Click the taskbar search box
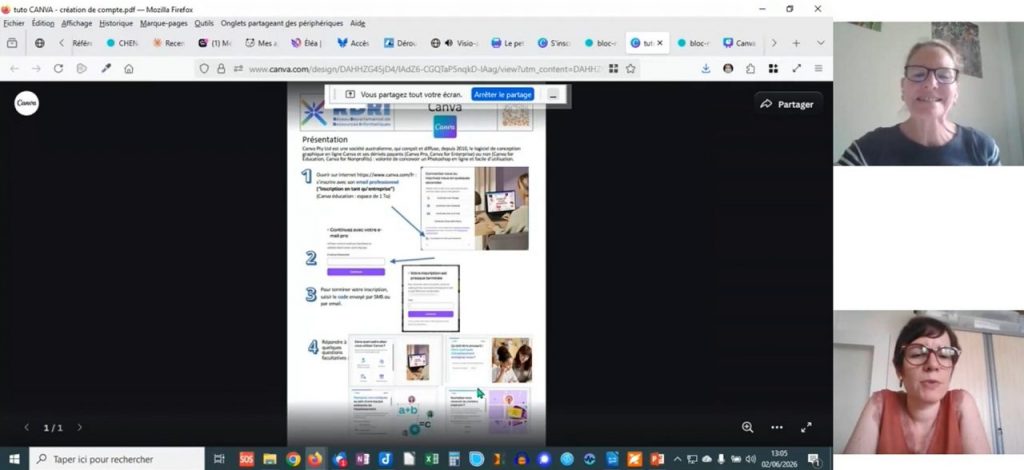Screen dimensions: 1024x470 tap(118, 459)
